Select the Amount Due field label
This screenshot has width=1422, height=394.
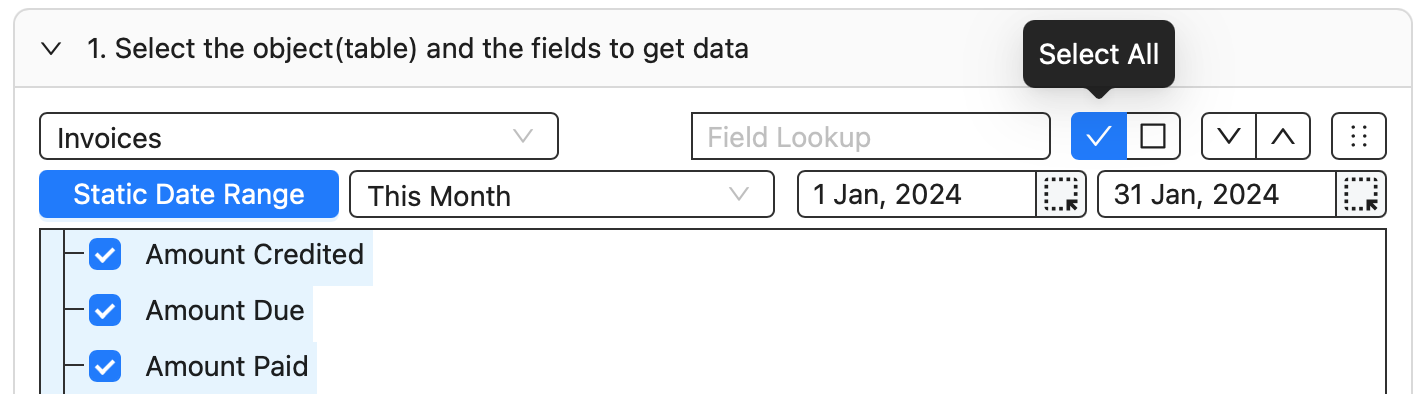coord(225,311)
